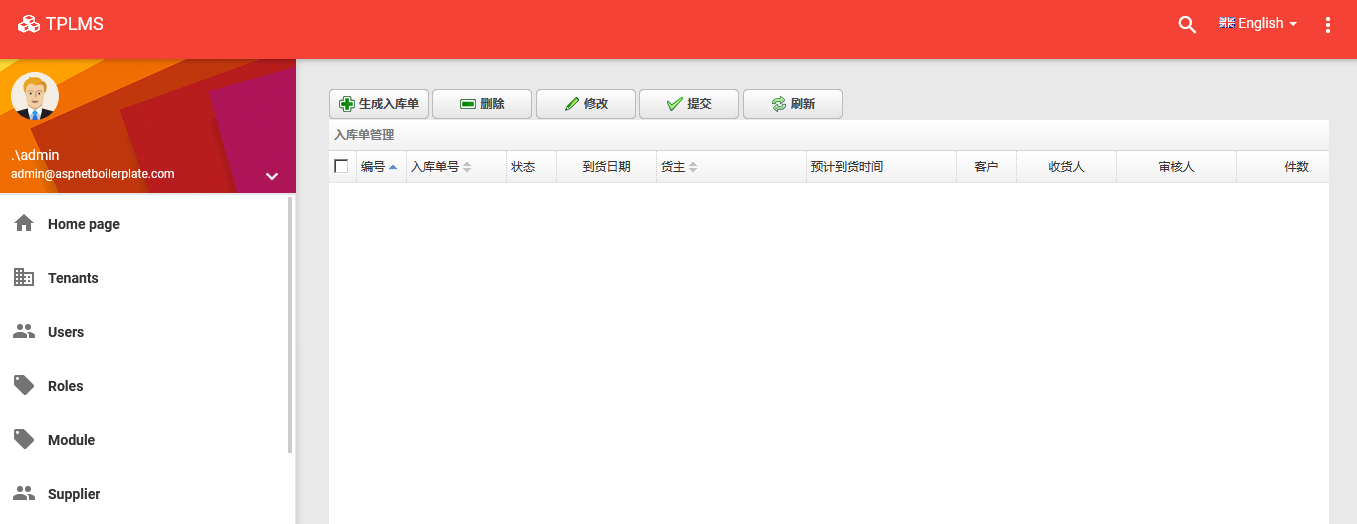1357x524 pixels.
Task: Expand the admin profile chevron
Action: coord(272,176)
